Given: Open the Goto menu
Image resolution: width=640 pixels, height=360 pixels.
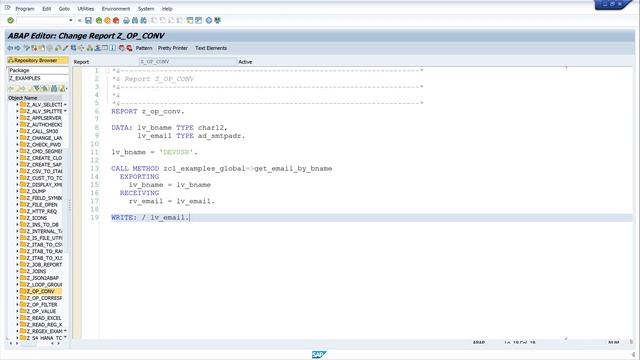Looking at the screenshot, I should [x=64, y=9].
